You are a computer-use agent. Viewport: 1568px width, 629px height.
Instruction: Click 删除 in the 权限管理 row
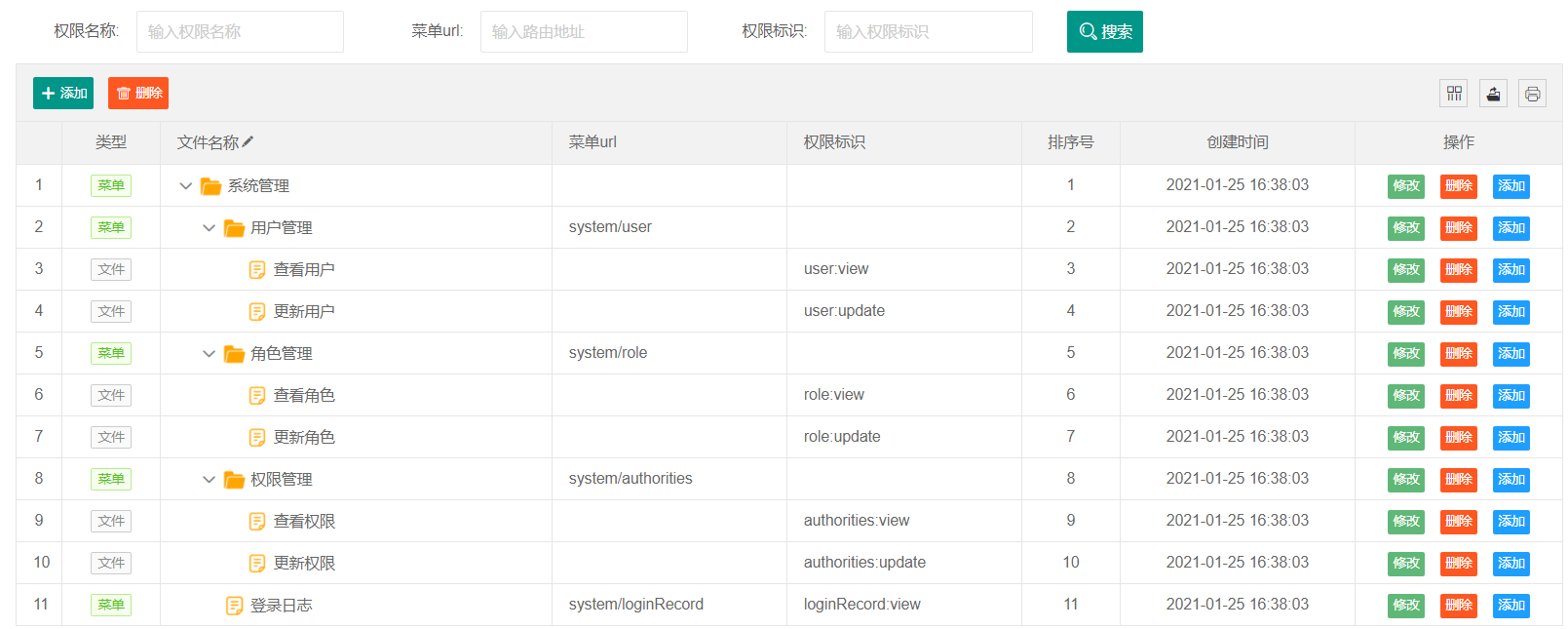point(1458,480)
